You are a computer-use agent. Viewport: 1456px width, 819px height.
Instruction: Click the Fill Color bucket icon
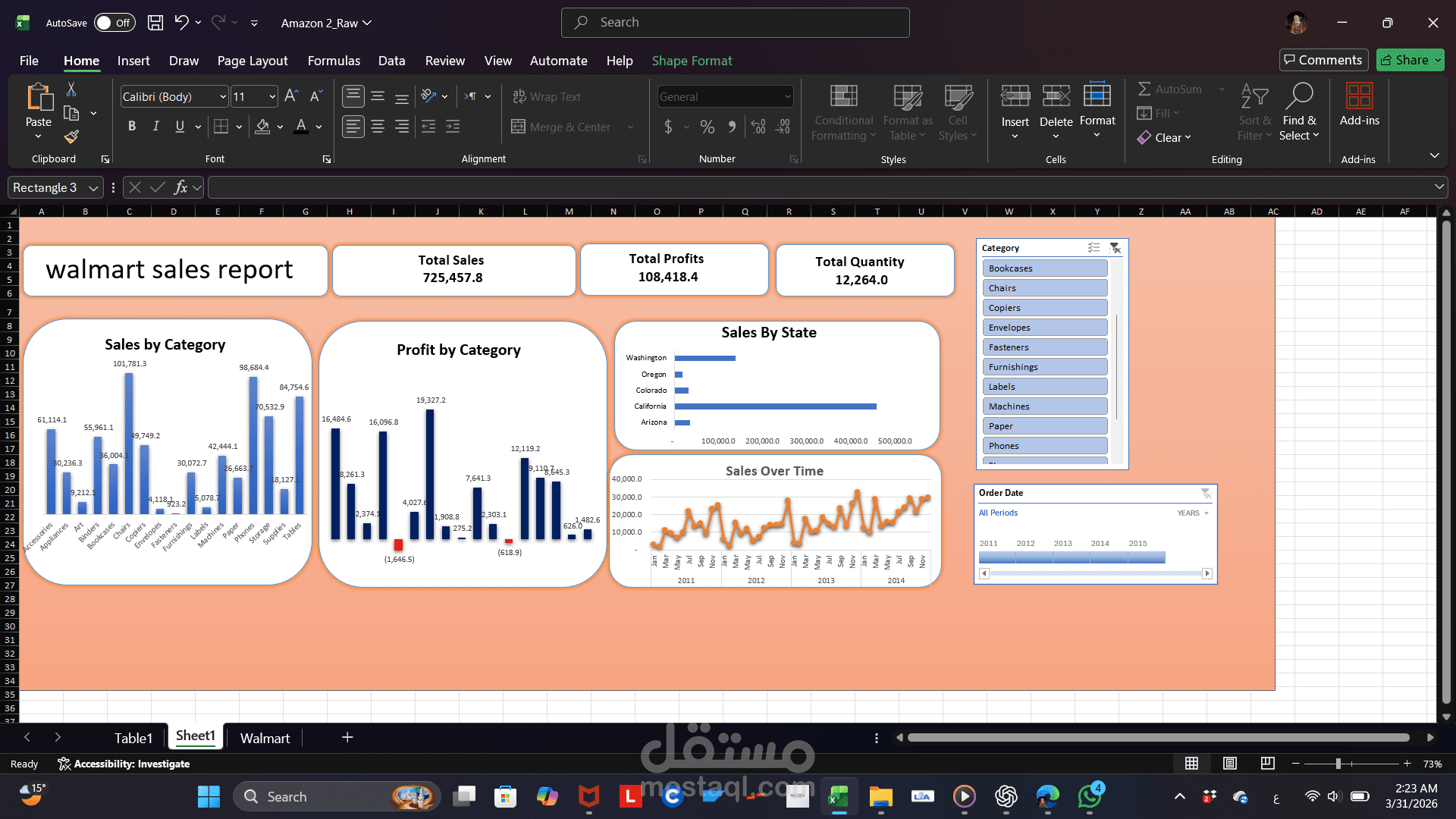262,127
